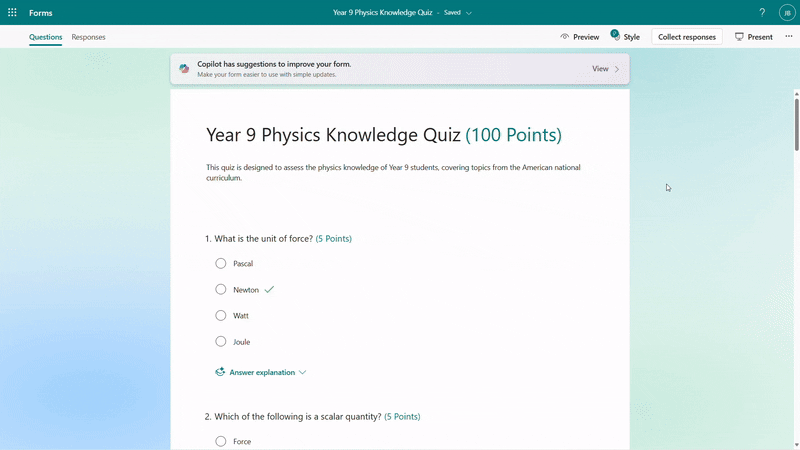Open the app launcher waffle icon
The image size is (800, 450).
click(12, 12)
